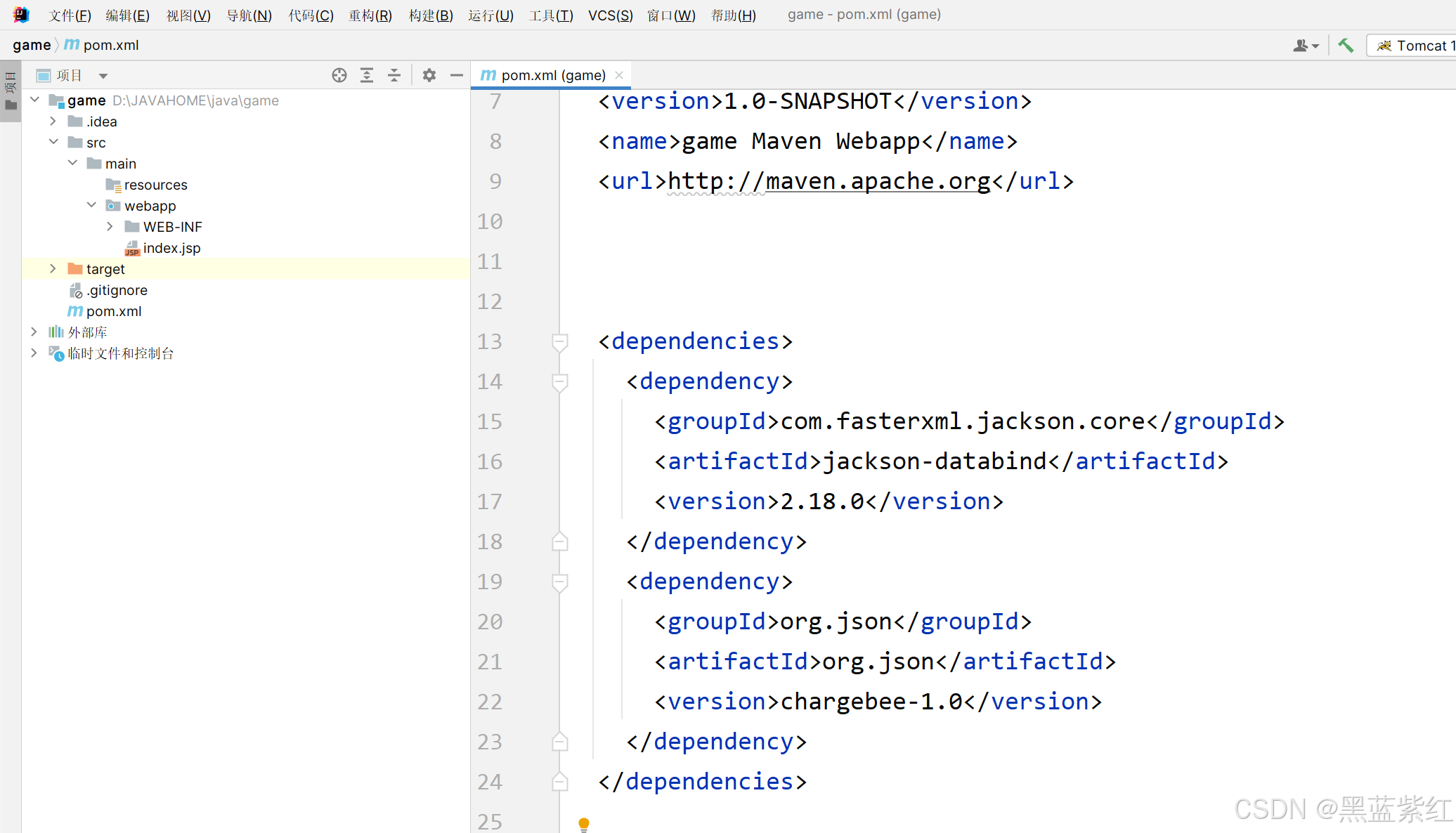The height and width of the screenshot is (833, 1456).
Task: Open the 项目 view dropdown arrow
Action: (x=103, y=76)
